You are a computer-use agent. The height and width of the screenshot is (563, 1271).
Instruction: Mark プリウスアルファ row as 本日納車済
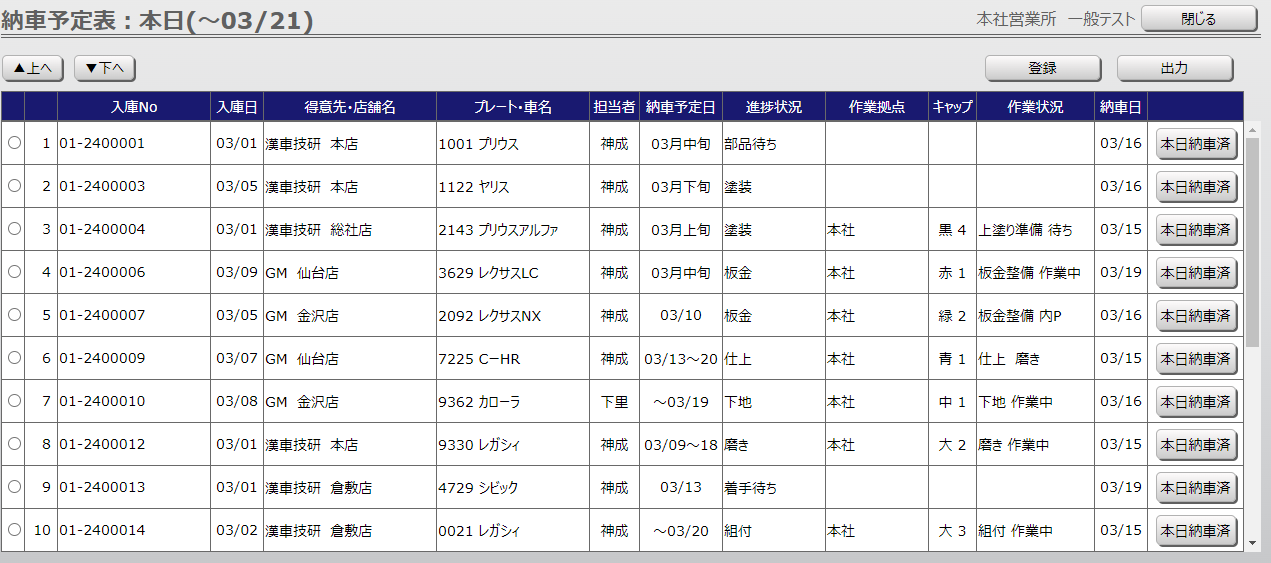1196,230
